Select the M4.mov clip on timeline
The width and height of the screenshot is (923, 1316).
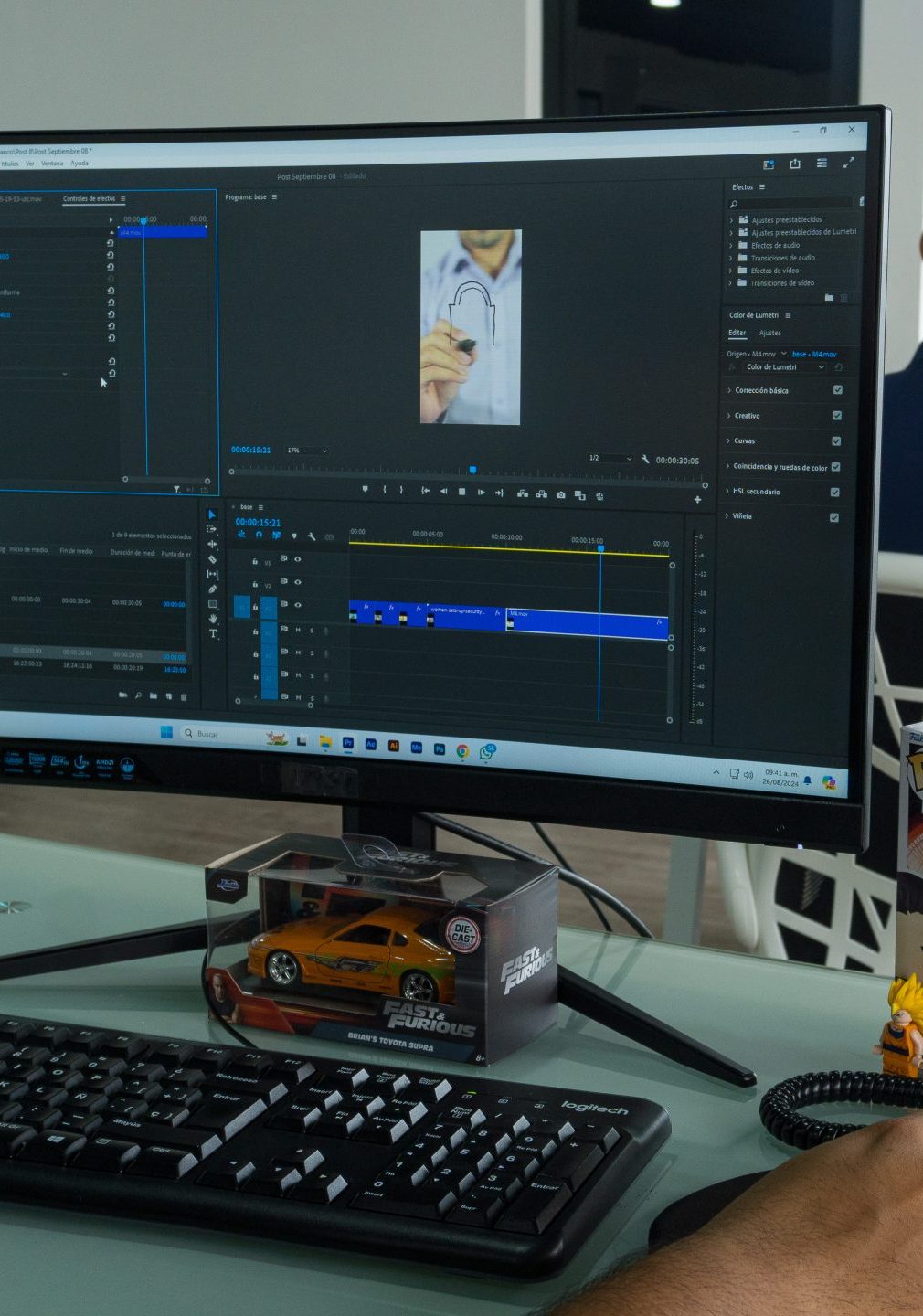click(x=588, y=624)
